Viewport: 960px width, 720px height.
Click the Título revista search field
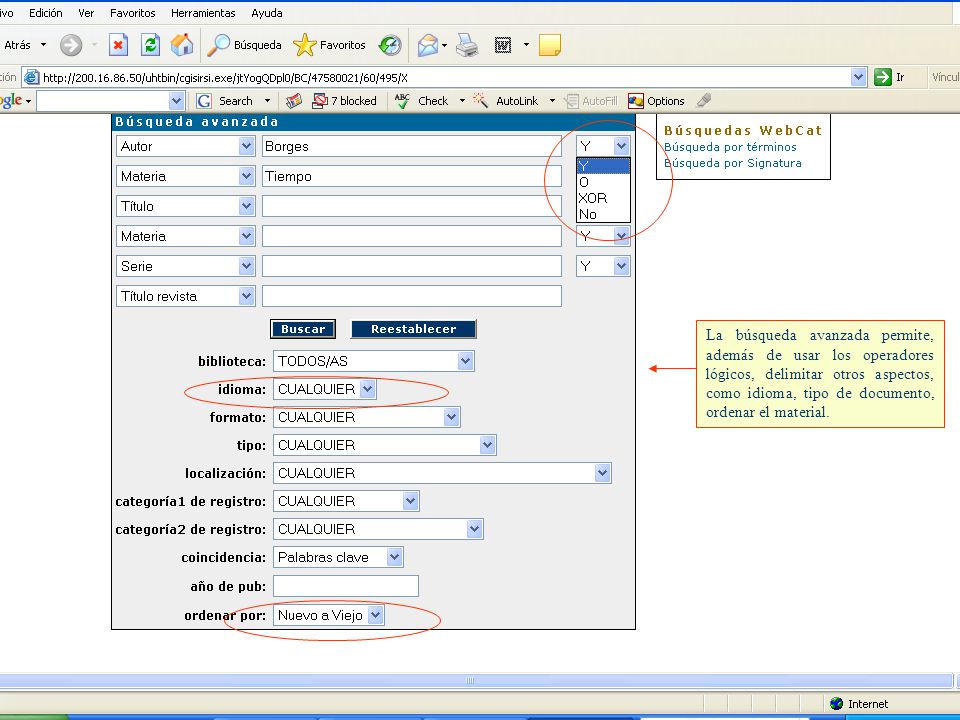(411, 296)
